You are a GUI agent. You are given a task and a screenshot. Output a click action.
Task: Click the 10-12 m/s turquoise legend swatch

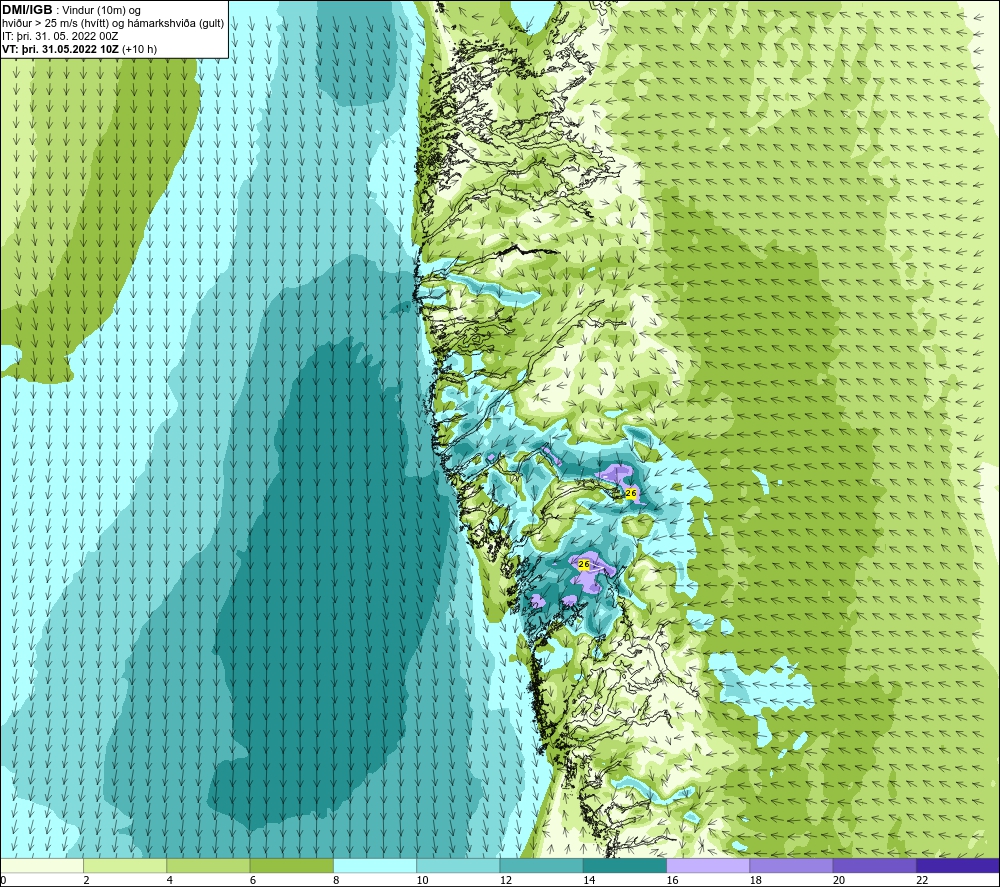(458, 865)
